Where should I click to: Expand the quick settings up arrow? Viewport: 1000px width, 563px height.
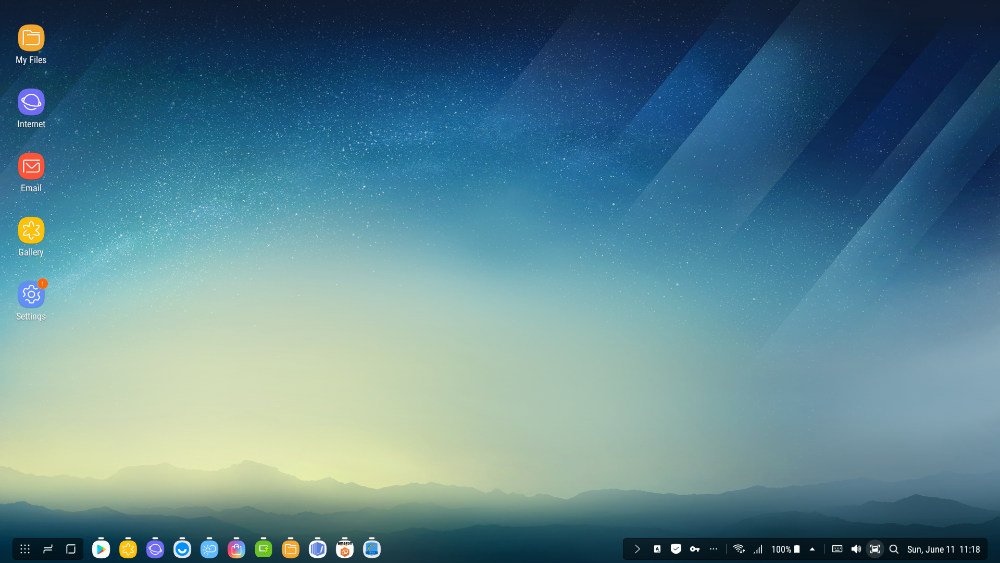tap(812, 549)
